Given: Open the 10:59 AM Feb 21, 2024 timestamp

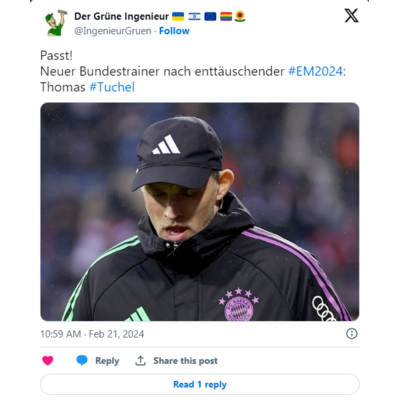Looking at the screenshot, I should coord(92,334).
